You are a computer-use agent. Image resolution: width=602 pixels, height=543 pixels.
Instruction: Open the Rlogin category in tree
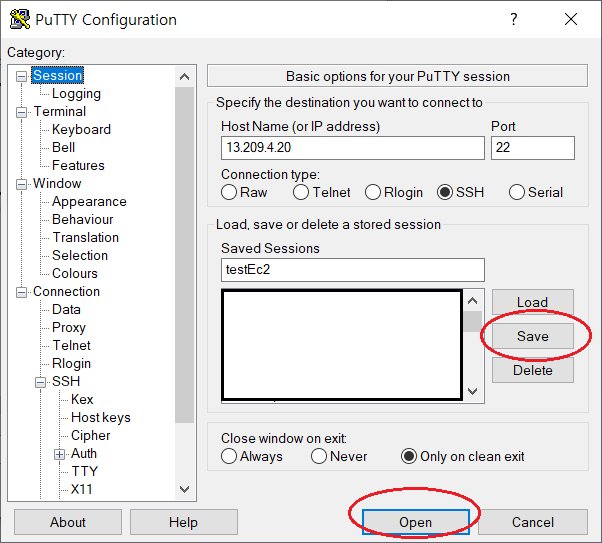pyautogui.click(x=71, y=363)
